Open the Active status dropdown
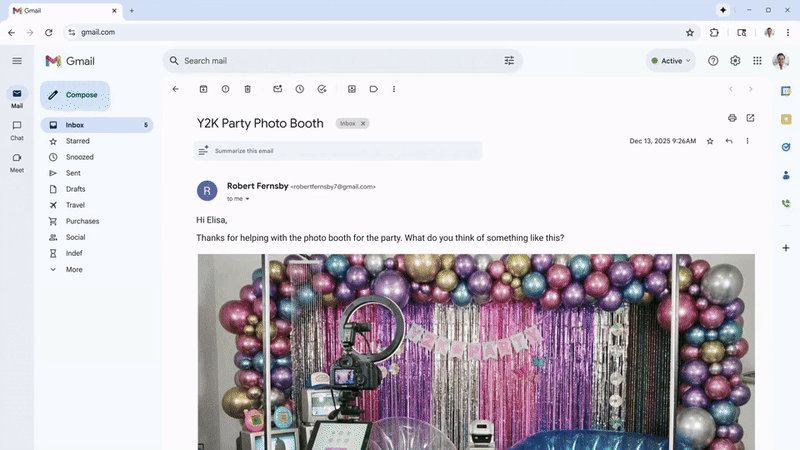The width and height of the screenshot is (800, 450). (670, 61)
